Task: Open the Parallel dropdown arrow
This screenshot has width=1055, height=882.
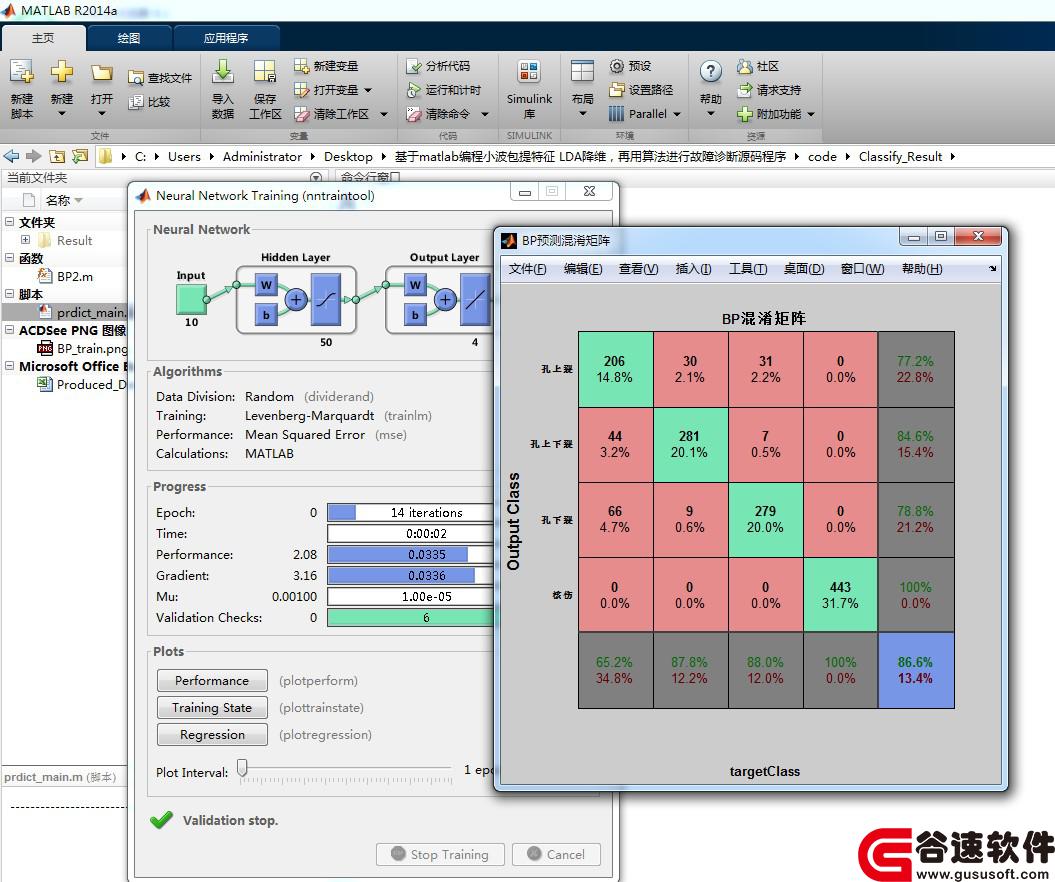Action: point(677,114)
